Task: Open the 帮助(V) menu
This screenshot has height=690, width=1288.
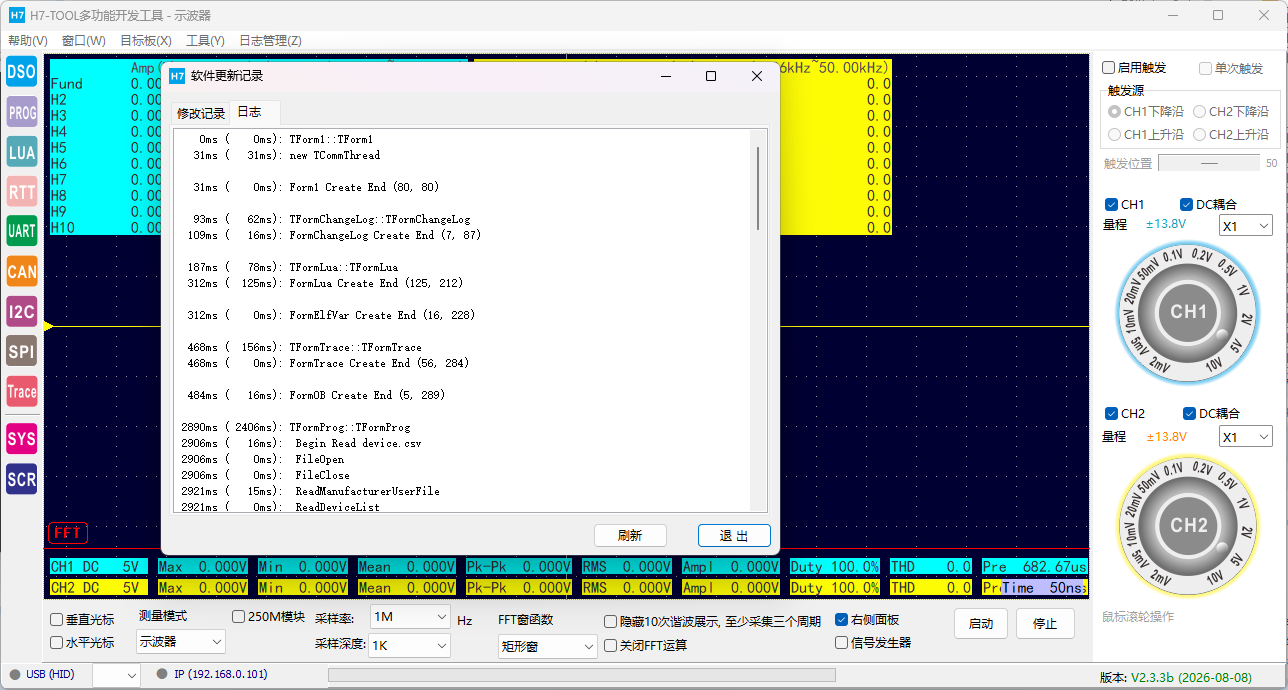Action: click(x=28, y=41)
